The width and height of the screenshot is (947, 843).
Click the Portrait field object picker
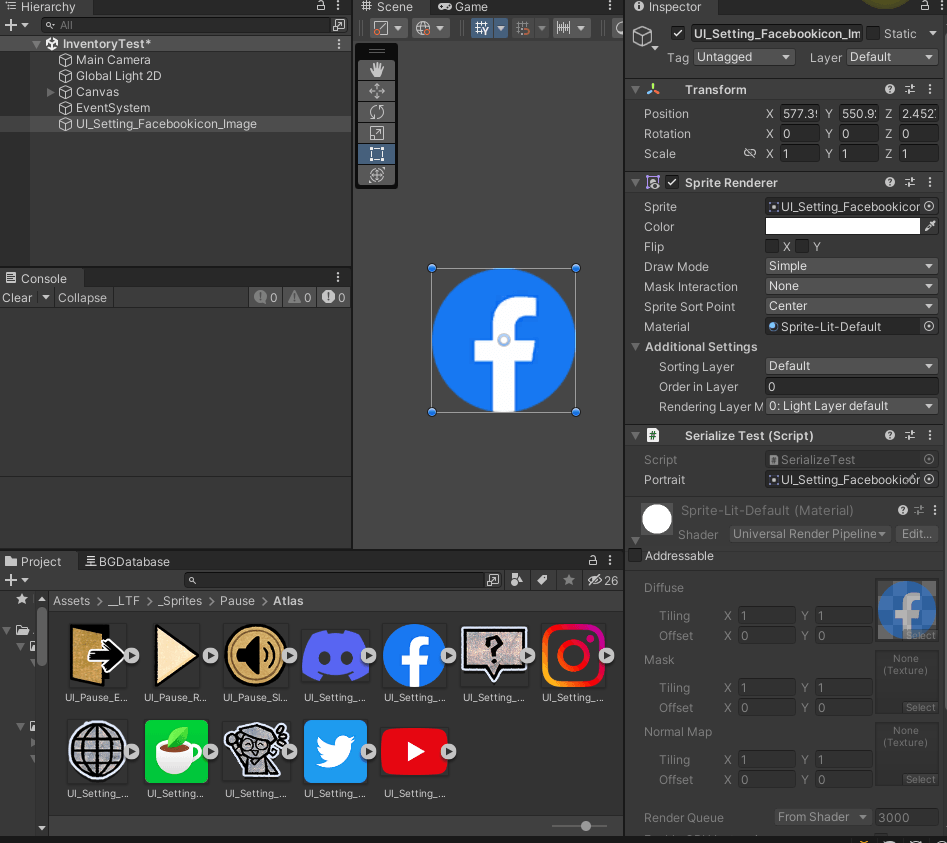tap(929, 479)
